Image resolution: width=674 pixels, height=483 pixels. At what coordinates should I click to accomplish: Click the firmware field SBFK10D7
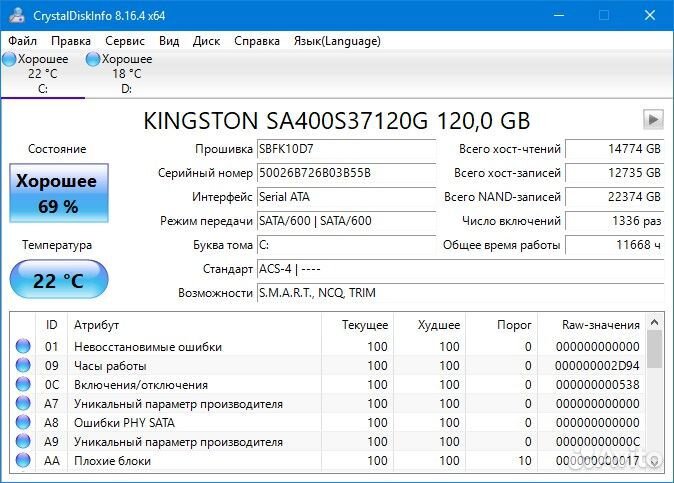point(346,149)
